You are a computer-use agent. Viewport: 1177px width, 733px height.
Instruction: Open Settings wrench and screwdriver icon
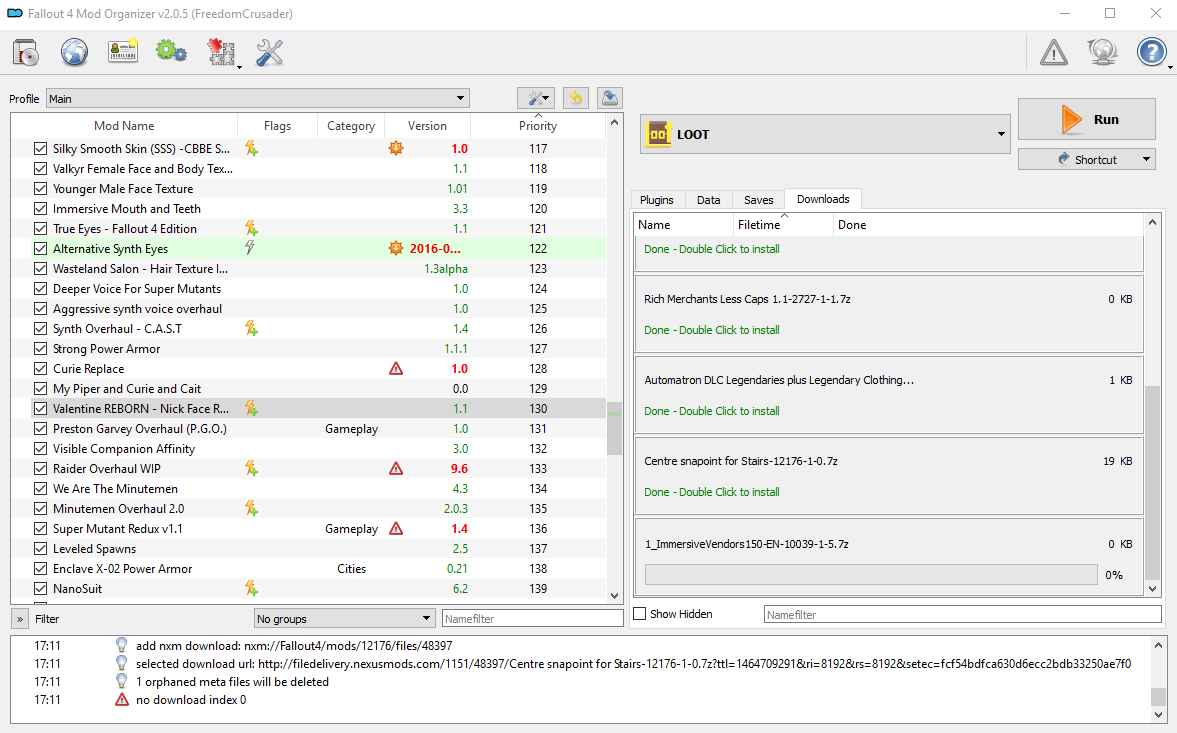pos(269,53)
